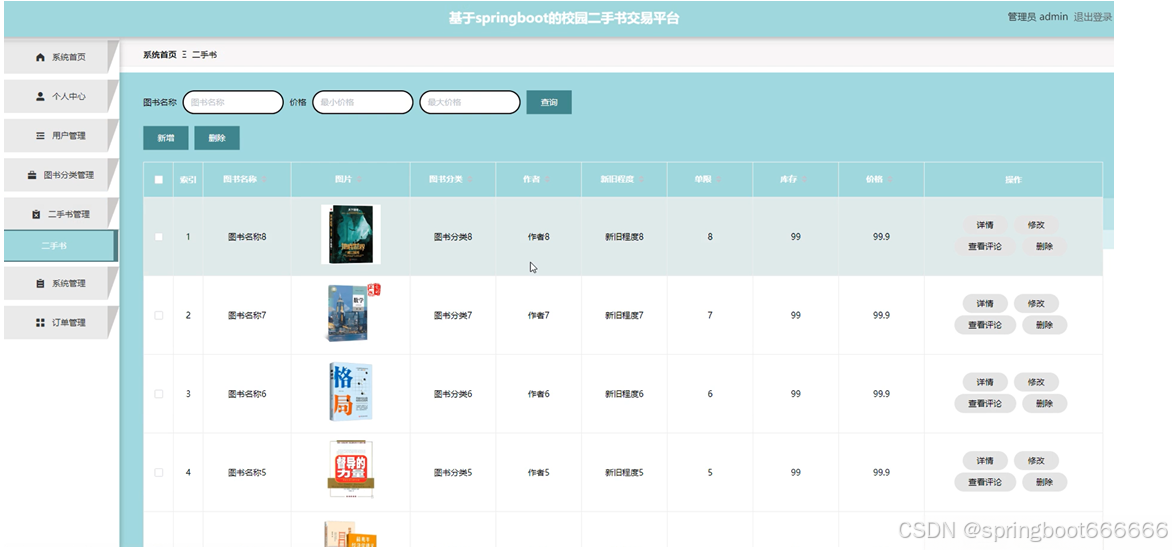1172x550 pixels.
Task: Open the book cover thumbnail for 图书名称5
Action: click(351, 470)
